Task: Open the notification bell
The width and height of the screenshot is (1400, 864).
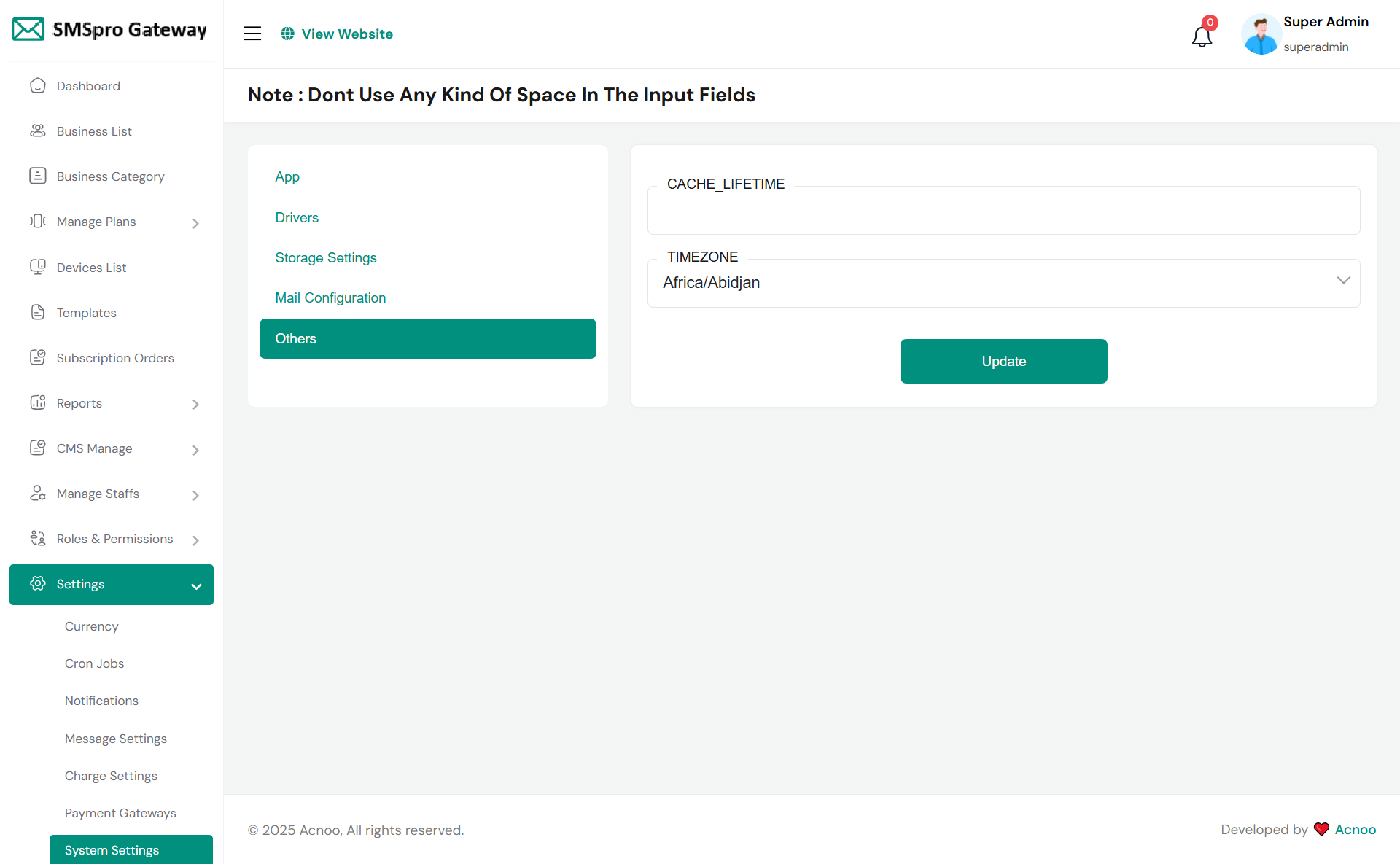Action: coord(1202,36)
